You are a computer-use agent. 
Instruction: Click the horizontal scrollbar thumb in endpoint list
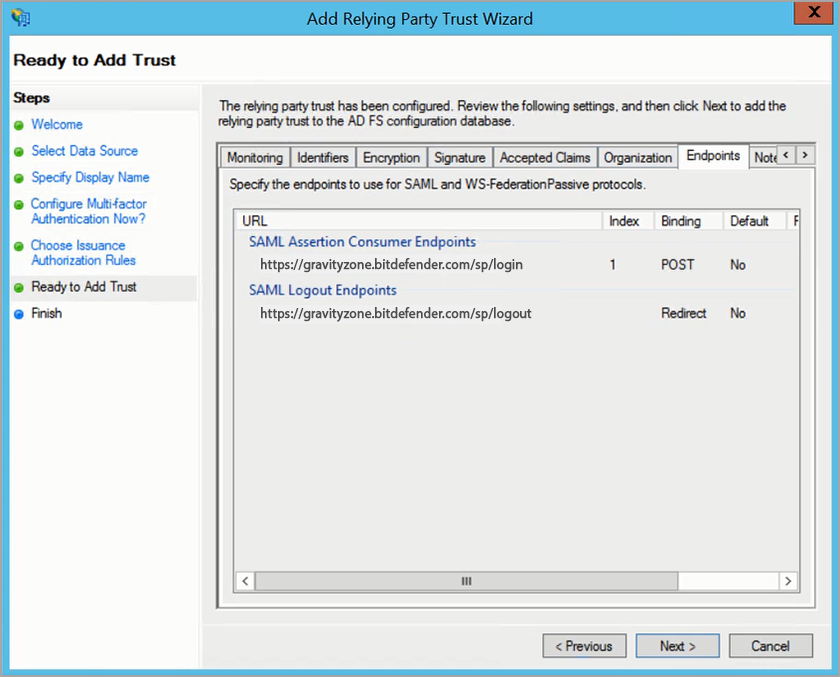[466, 581]
